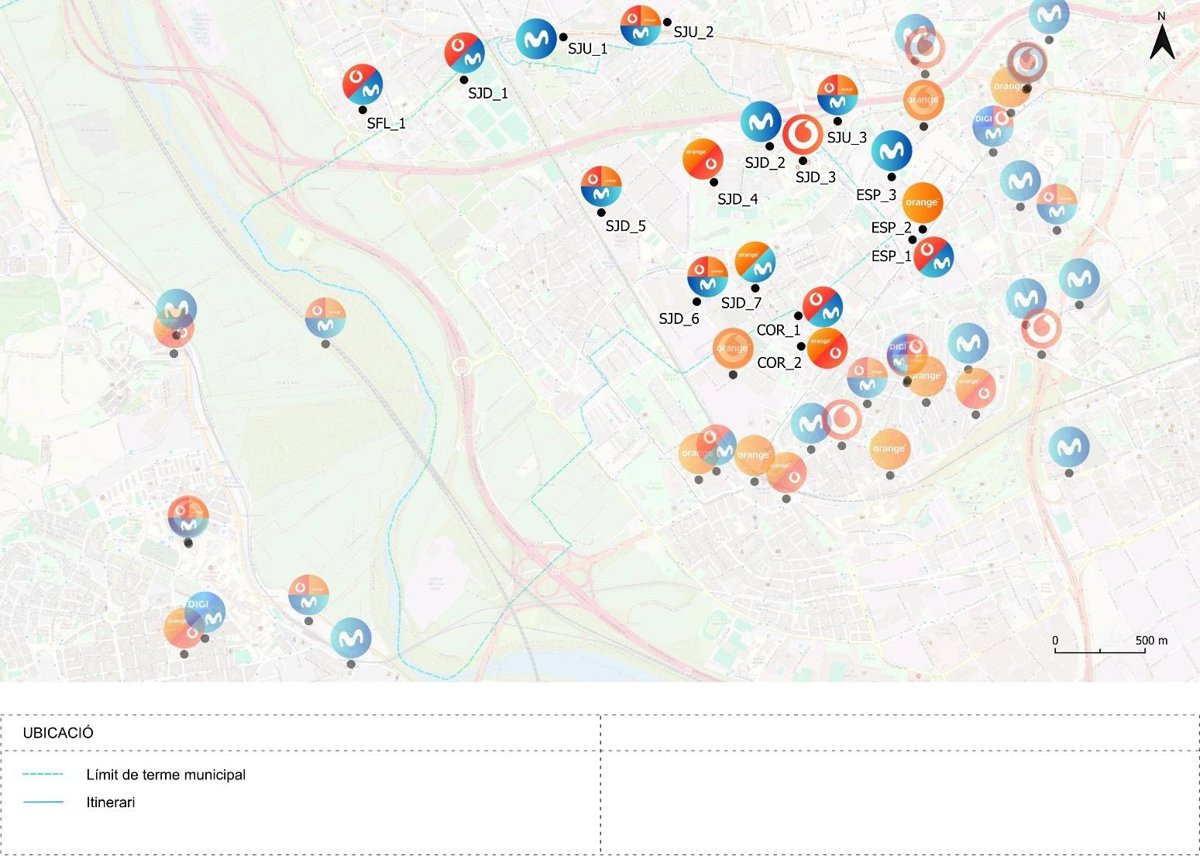
Task: Select the SJU_1 label text
Action: (x=588, y=47)
